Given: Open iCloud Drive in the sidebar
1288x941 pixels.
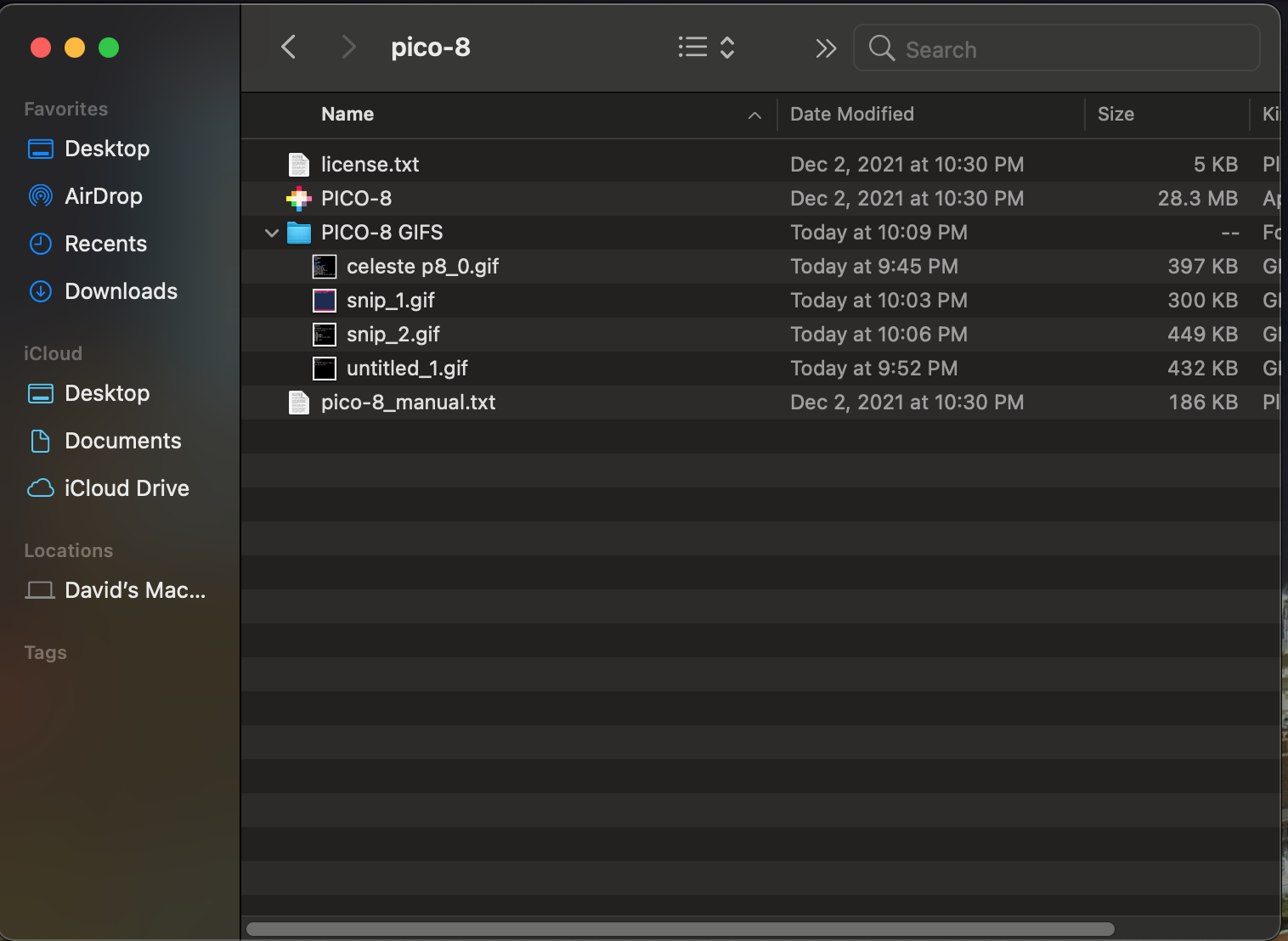Looking at the screenshot, I should pyautogui.click(x=127, y=488).
